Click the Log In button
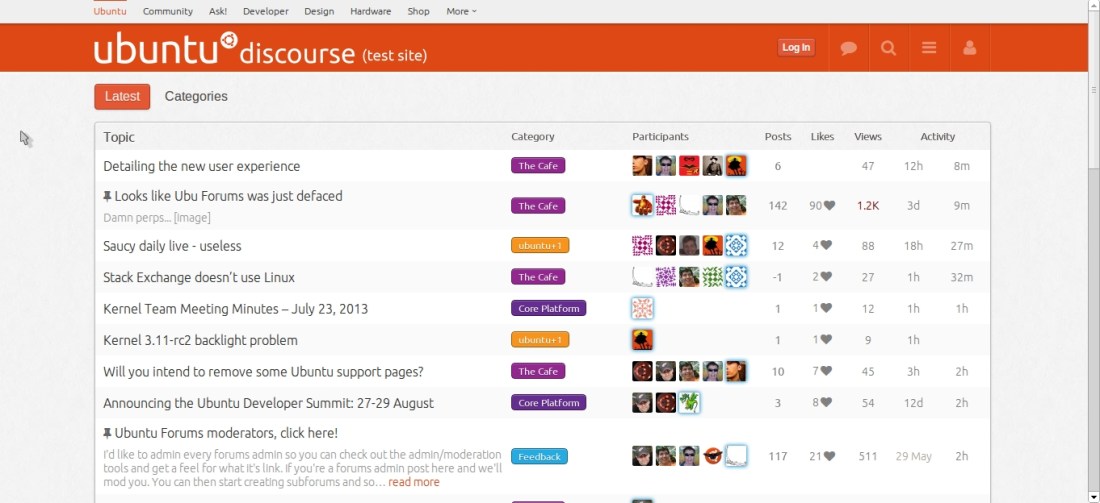The width and height of the screenshot is (1100, 503). [x=796, y=48]
